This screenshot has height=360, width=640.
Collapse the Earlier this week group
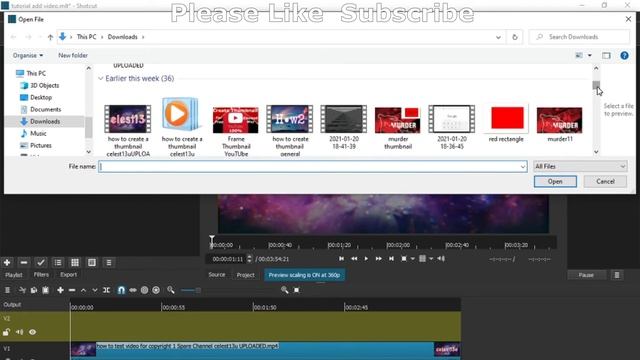pyautogui.click(x=100, y=78)
